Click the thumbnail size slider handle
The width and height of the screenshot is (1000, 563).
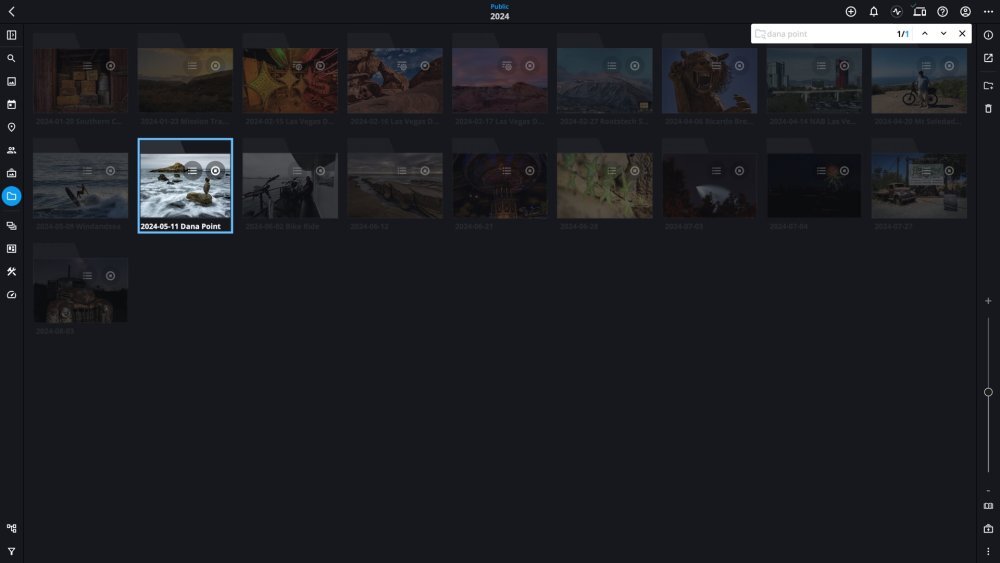988,392
